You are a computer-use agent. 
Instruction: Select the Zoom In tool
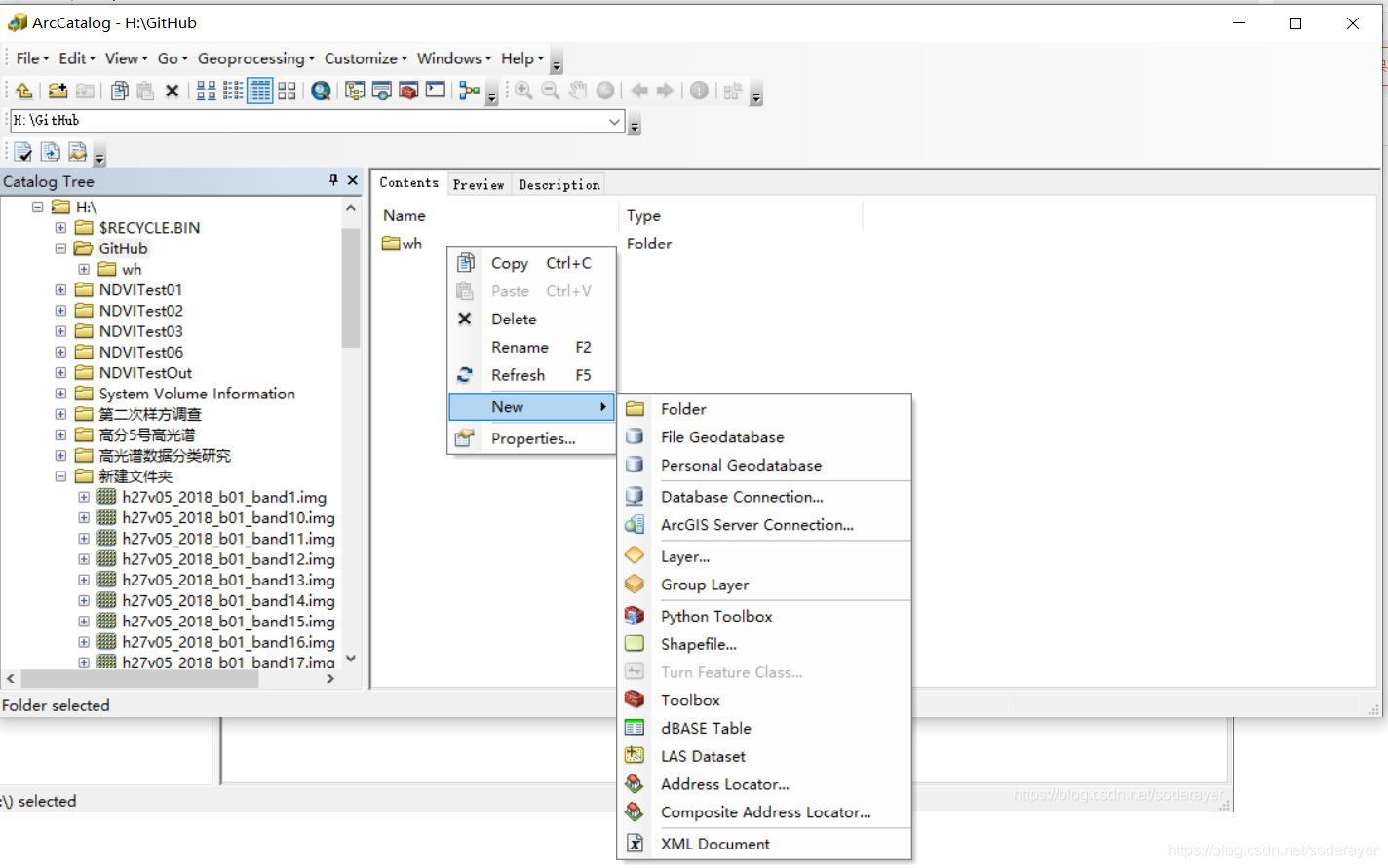523,91
